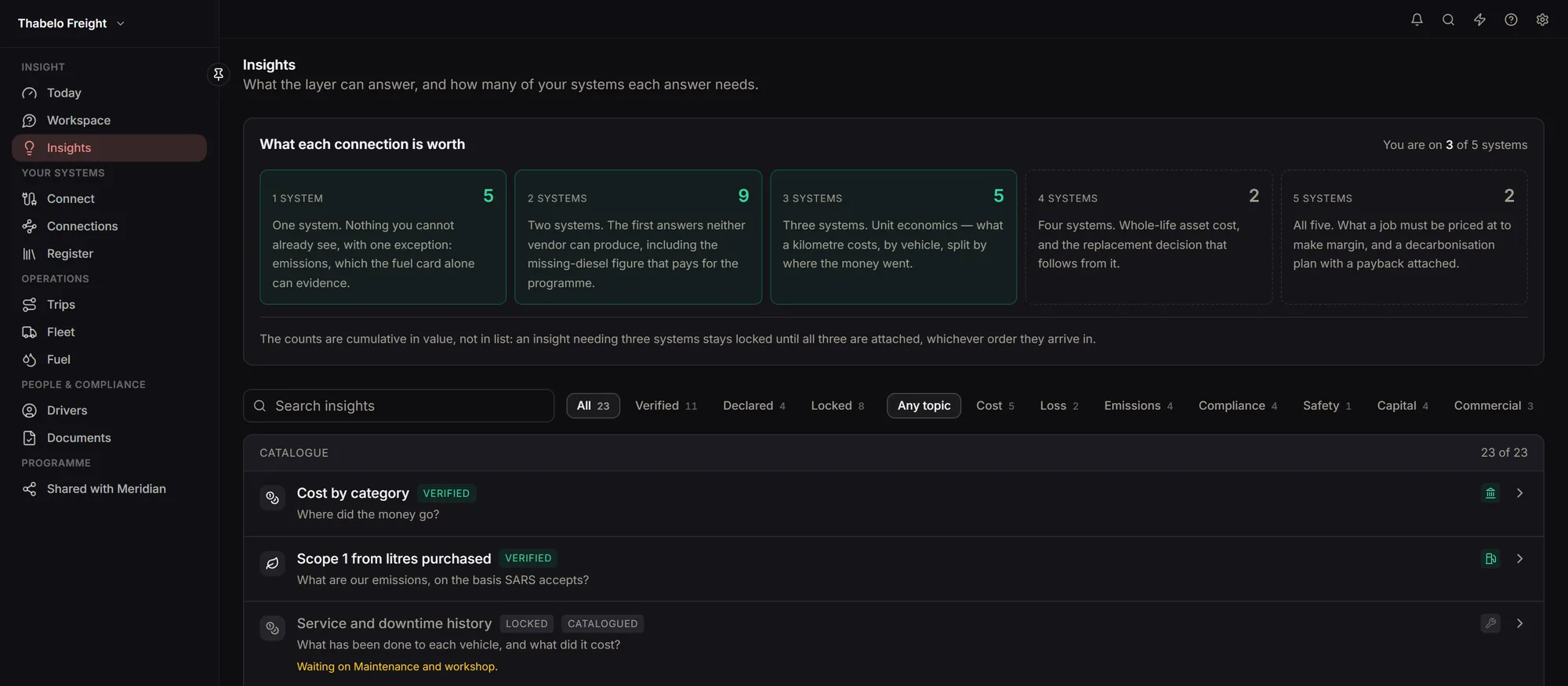The width and height of the screenshot is (1568, 686).
Task: Click the coins icon beside Cost by category
Action: 272,498
